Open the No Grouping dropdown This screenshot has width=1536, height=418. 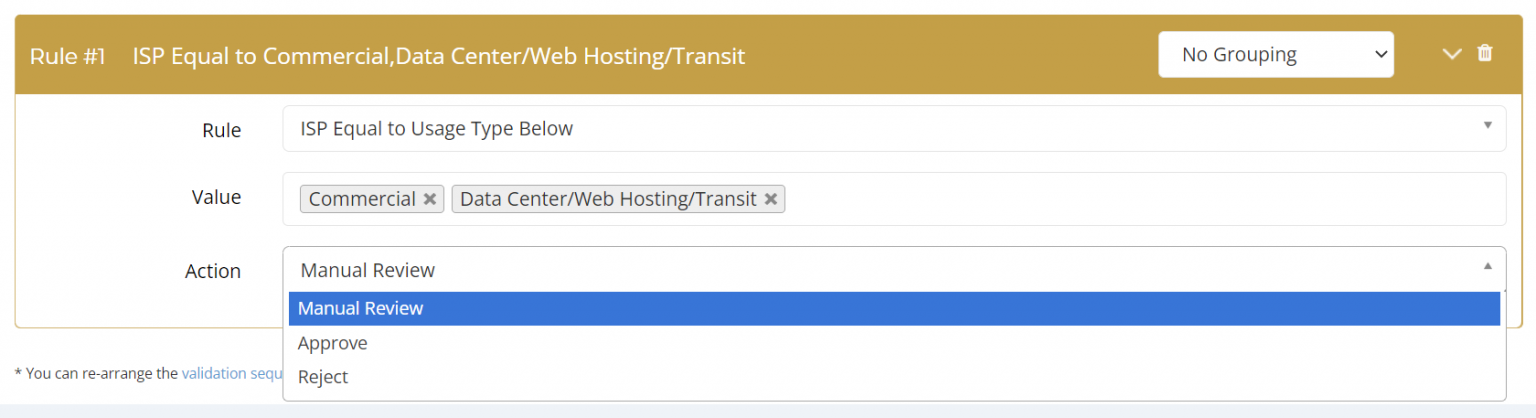click(1275, 54)
